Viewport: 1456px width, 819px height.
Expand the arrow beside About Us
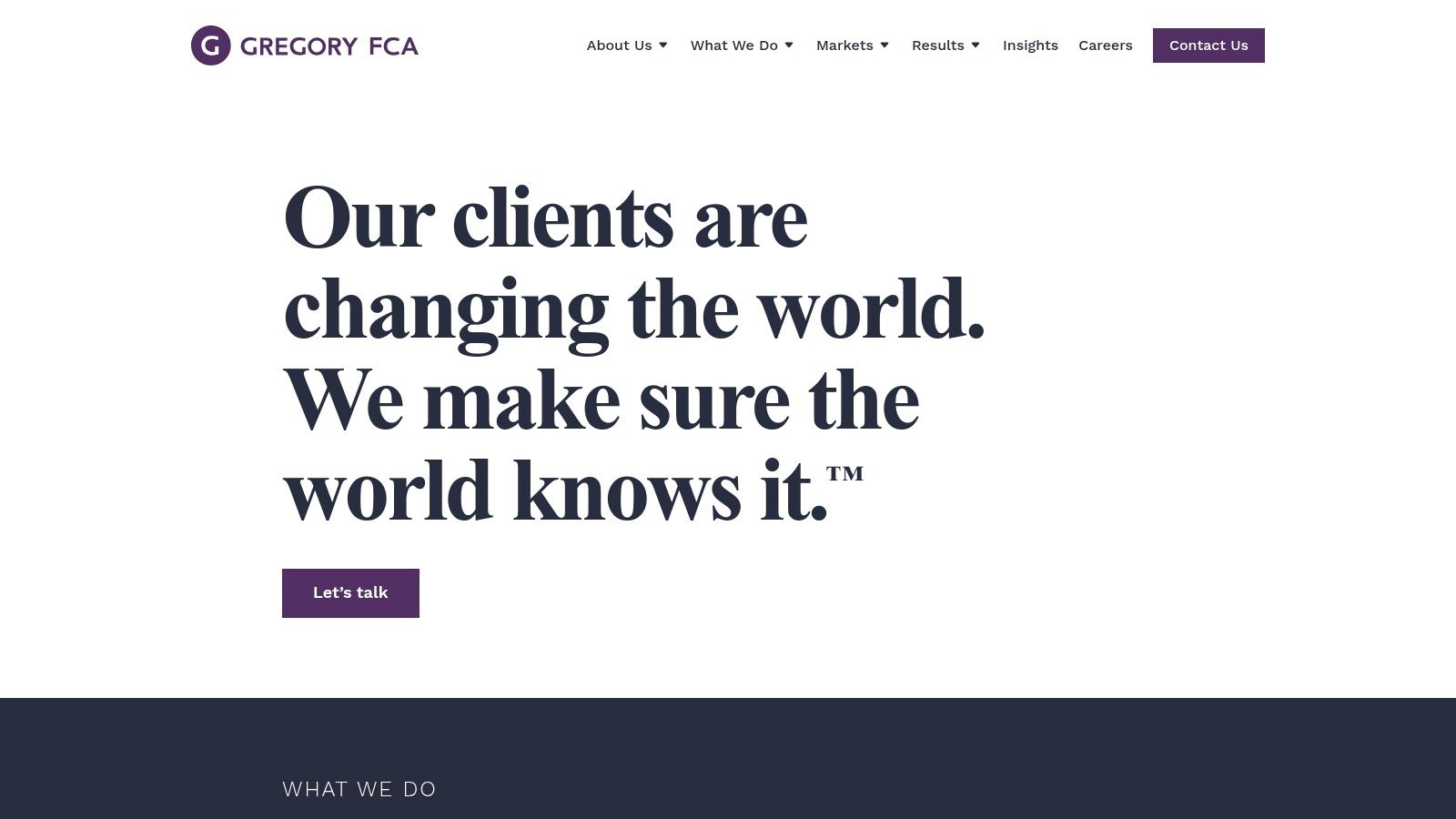[663, 45]
